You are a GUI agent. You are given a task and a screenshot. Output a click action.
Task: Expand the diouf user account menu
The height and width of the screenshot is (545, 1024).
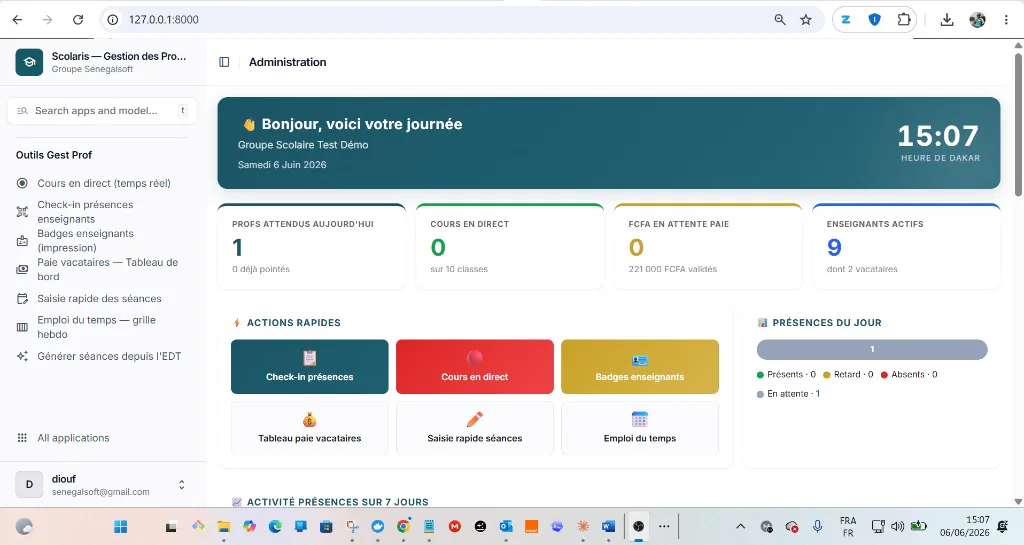coord(182,484)
